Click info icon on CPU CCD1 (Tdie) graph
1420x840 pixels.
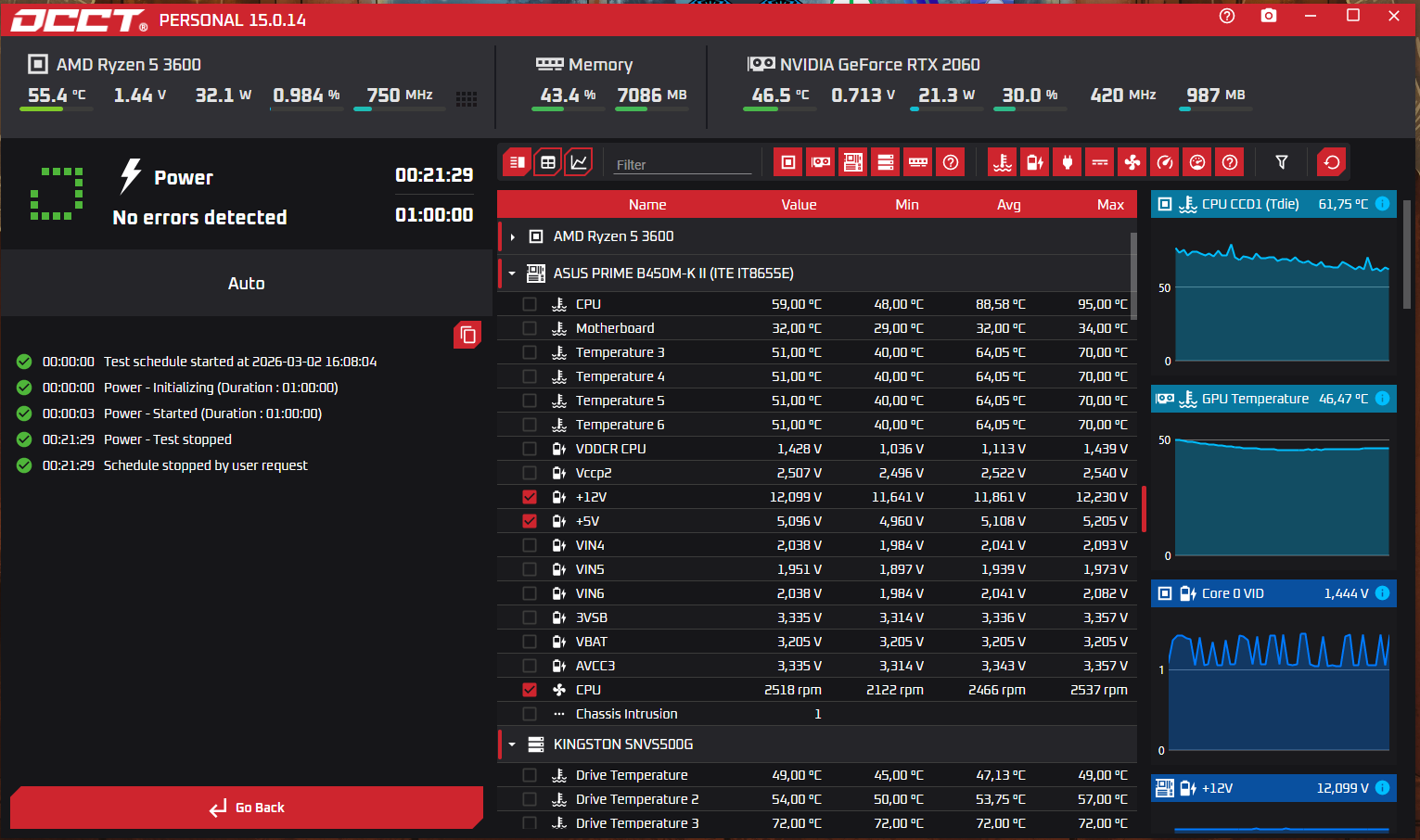point(1382,204)
